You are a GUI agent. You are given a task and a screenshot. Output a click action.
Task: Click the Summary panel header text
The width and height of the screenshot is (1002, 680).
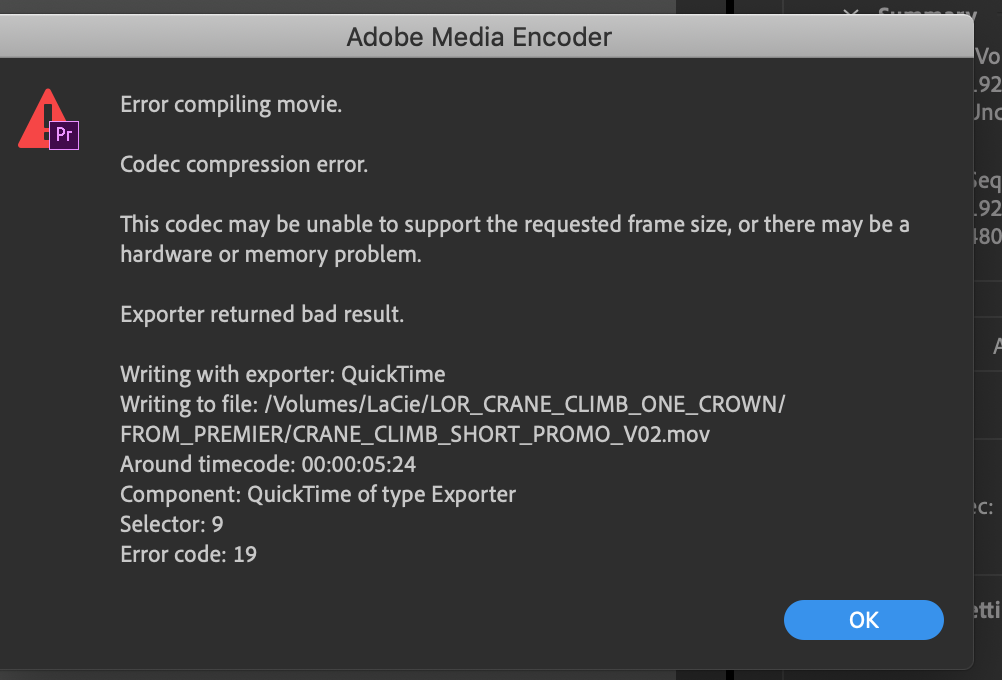[x=926, y=14]
